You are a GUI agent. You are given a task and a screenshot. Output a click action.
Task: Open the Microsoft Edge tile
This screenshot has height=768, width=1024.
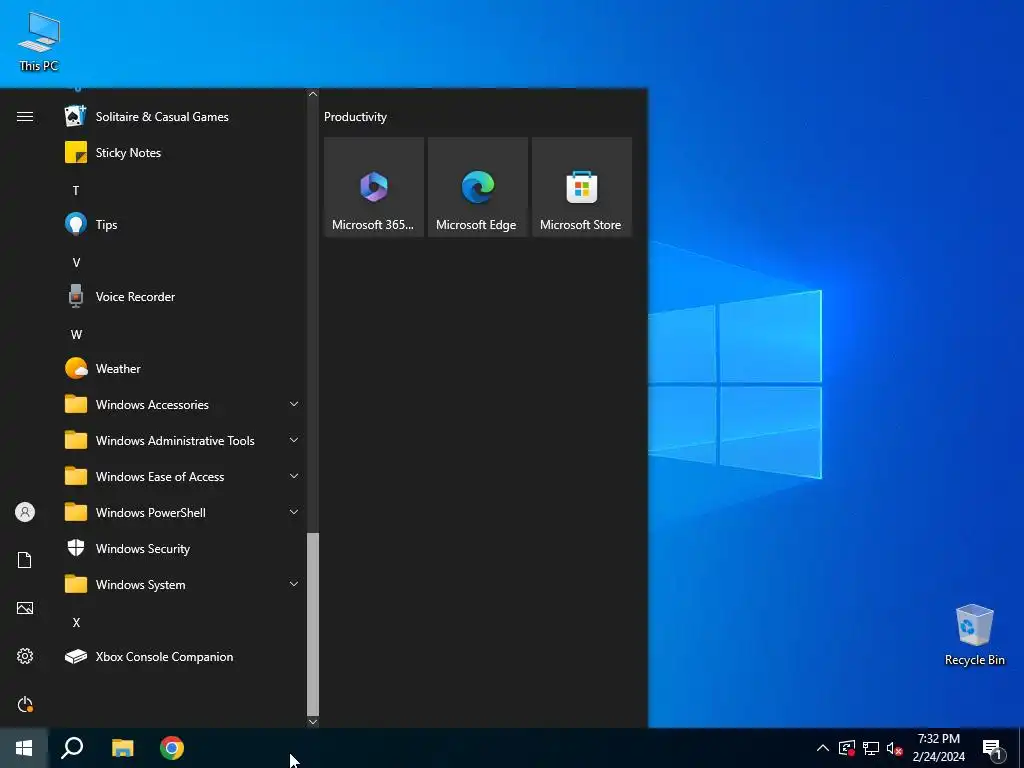[x=477, y=187]
